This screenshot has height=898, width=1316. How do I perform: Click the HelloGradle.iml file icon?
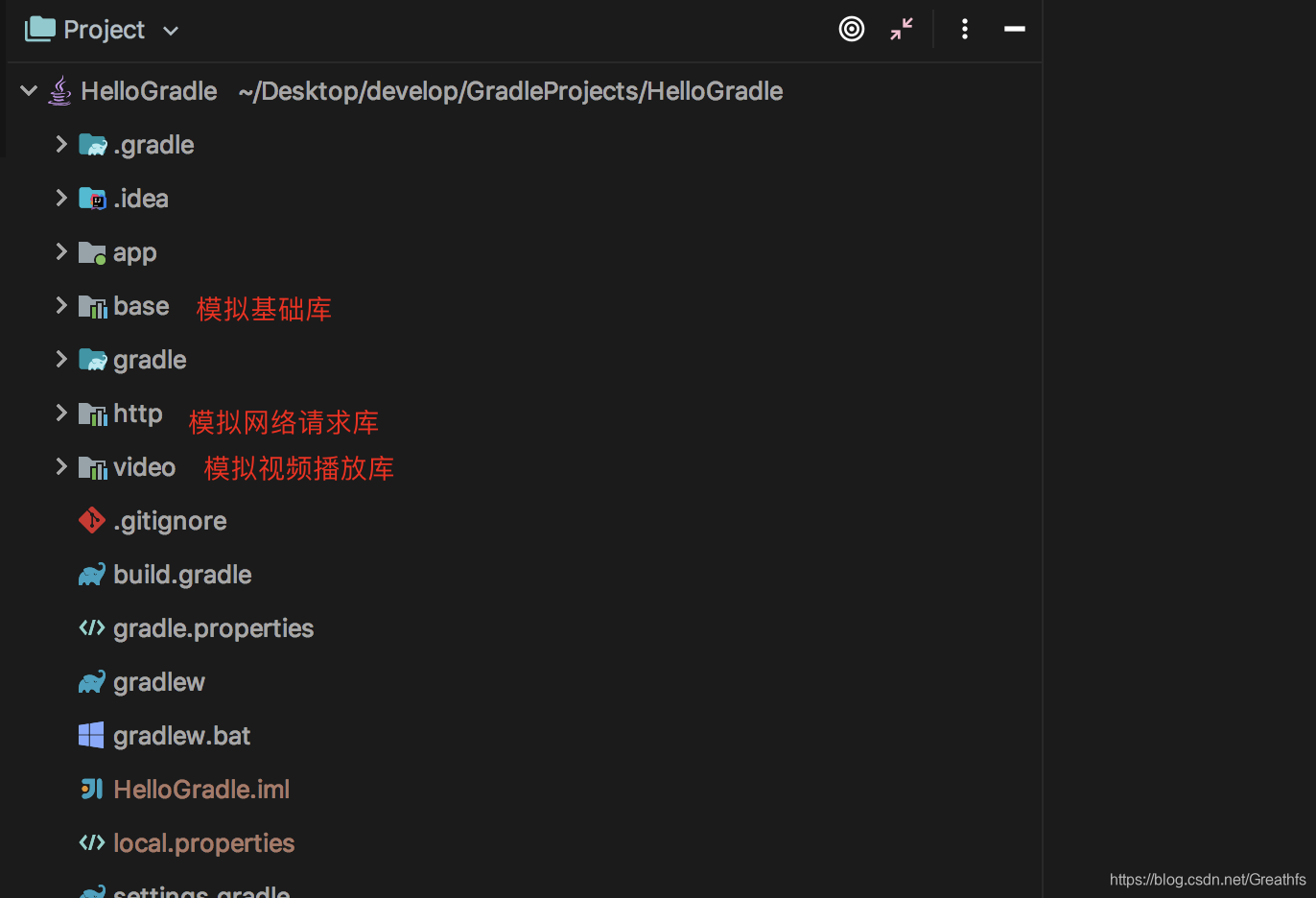pyautogui.click(x=92, y=789)
